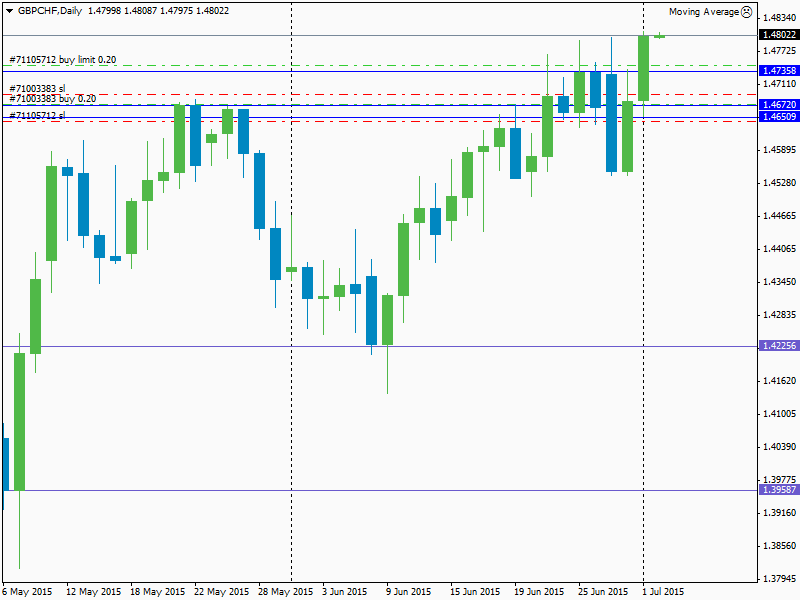Screen dimensions: 800x600
Task: Click the 1.37945 price scale value
Action: tap(779, 579)
